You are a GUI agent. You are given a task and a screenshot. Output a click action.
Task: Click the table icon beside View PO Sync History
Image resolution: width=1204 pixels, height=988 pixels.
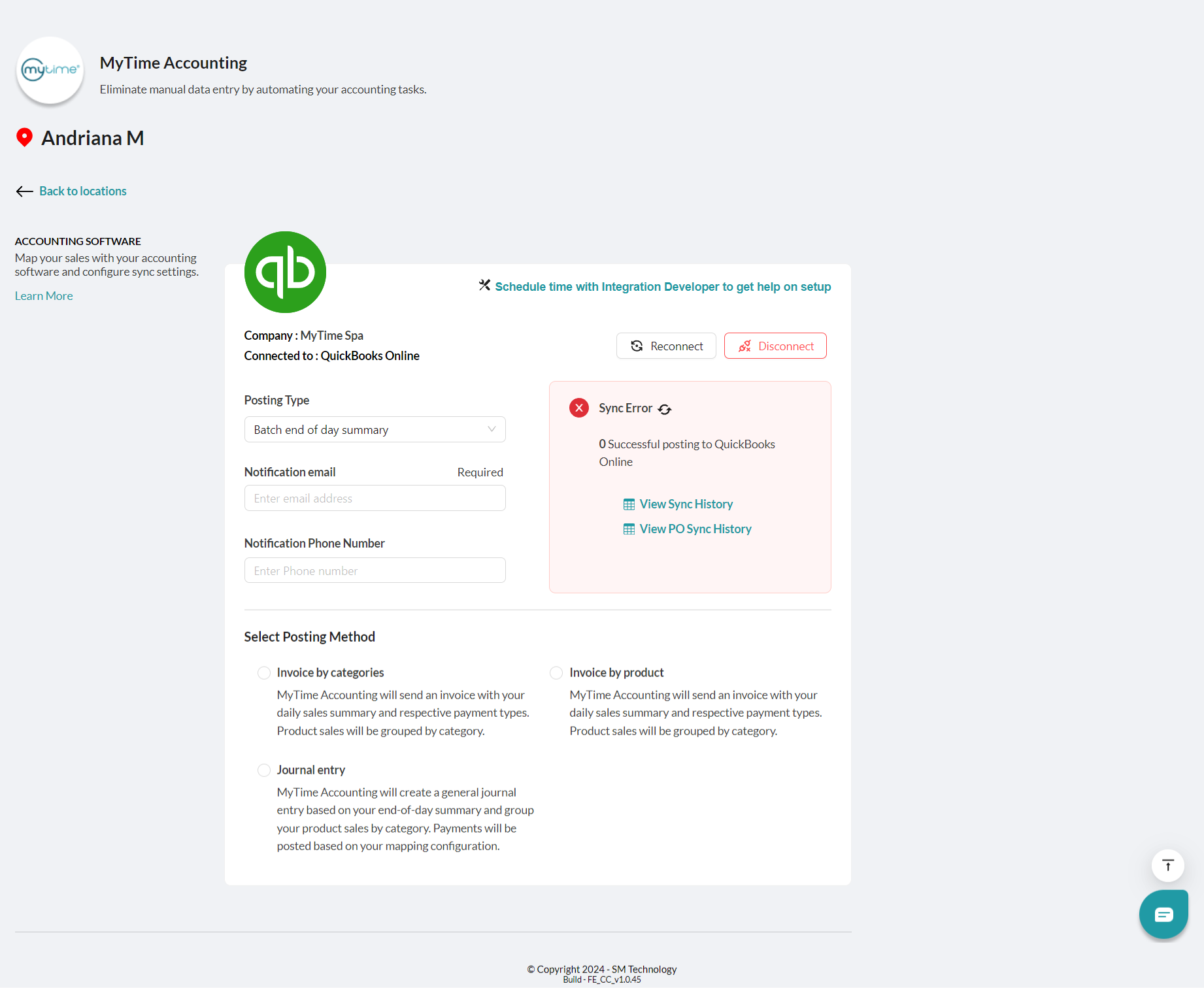[629, 529]
